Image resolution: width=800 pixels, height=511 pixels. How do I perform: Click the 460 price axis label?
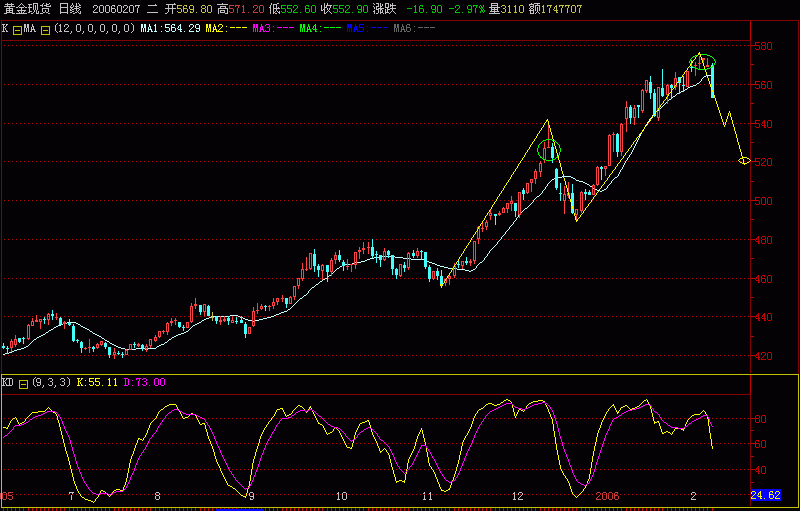[764, 279]
